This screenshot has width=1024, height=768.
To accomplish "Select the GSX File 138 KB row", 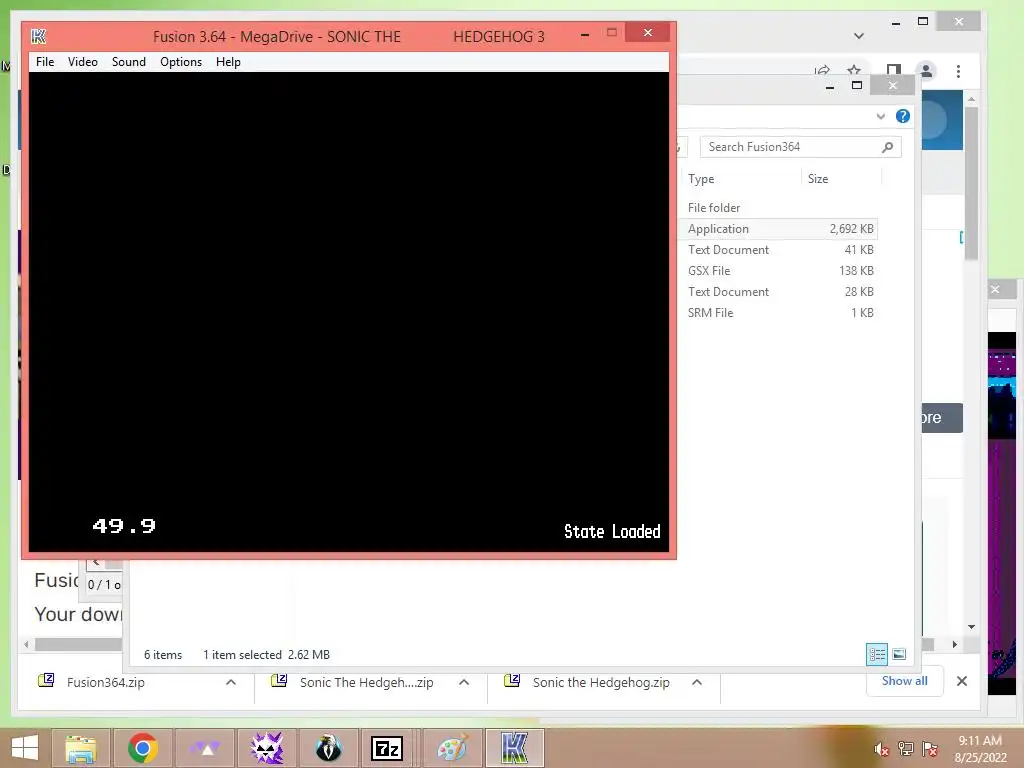I will [778, 270].
